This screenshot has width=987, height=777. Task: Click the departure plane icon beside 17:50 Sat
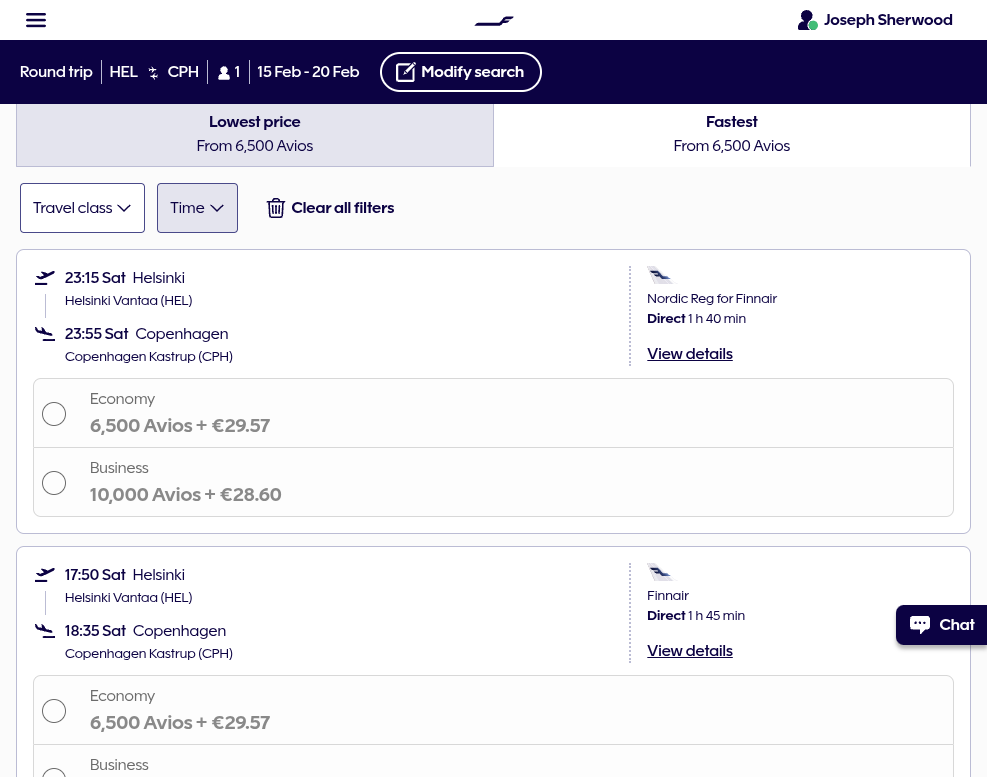[45, 574]
